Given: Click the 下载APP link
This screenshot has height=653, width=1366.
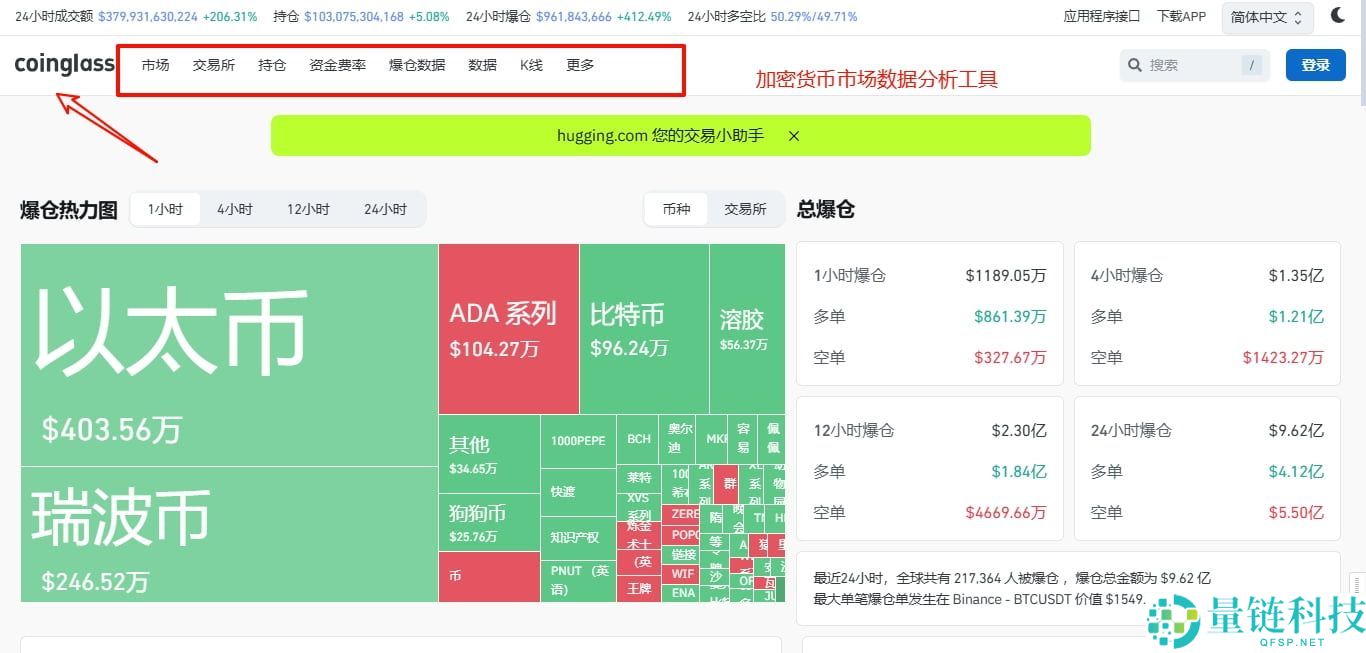Looking at the screenshot, I should [1181, 15].
